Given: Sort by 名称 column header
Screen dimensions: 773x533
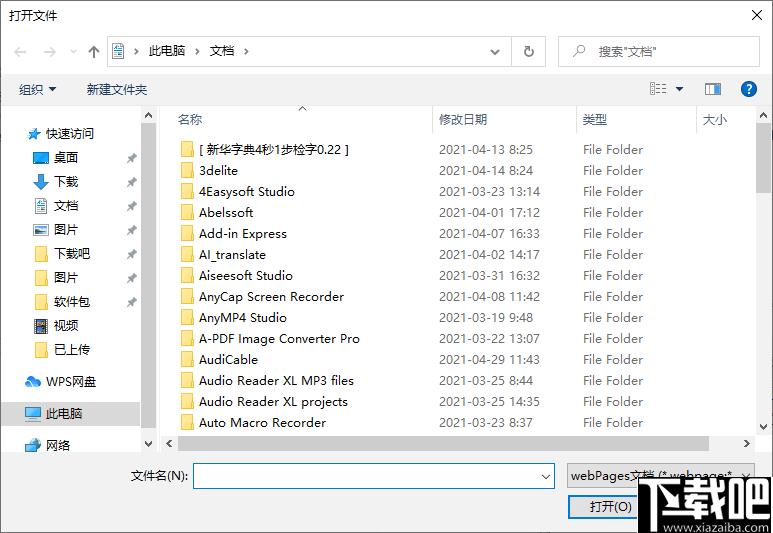Looking at the screenshot, I should (190, 119).
